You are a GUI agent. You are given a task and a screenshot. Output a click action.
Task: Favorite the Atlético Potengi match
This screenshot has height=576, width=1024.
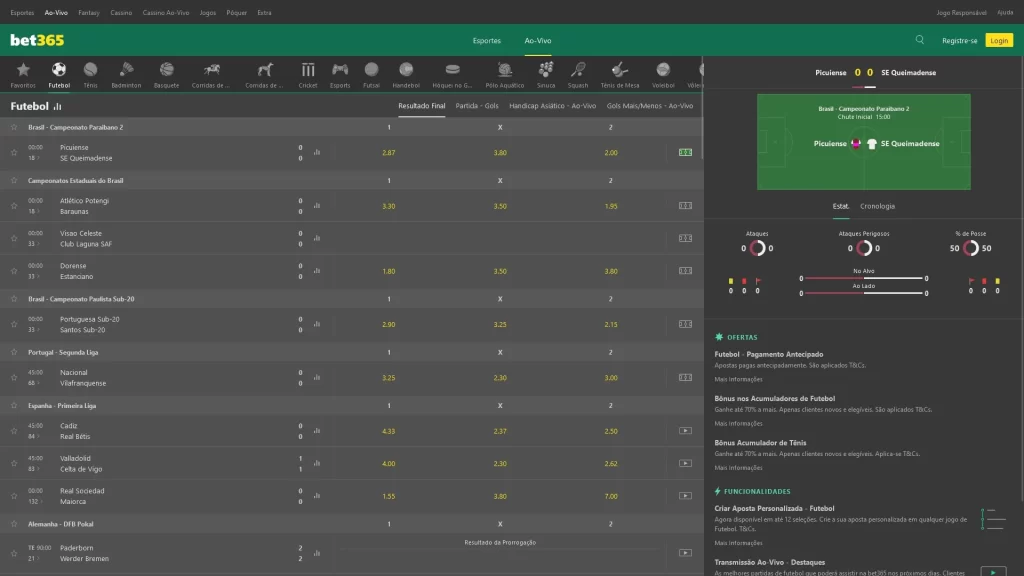(x=14, y=206)
